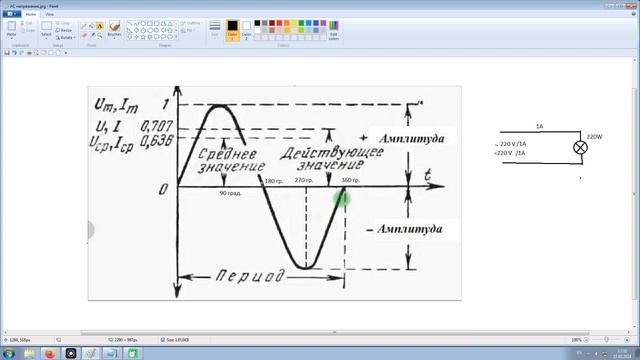
Task: Choose the Line shape in Shapes gallery
Action: click(130, 23)
